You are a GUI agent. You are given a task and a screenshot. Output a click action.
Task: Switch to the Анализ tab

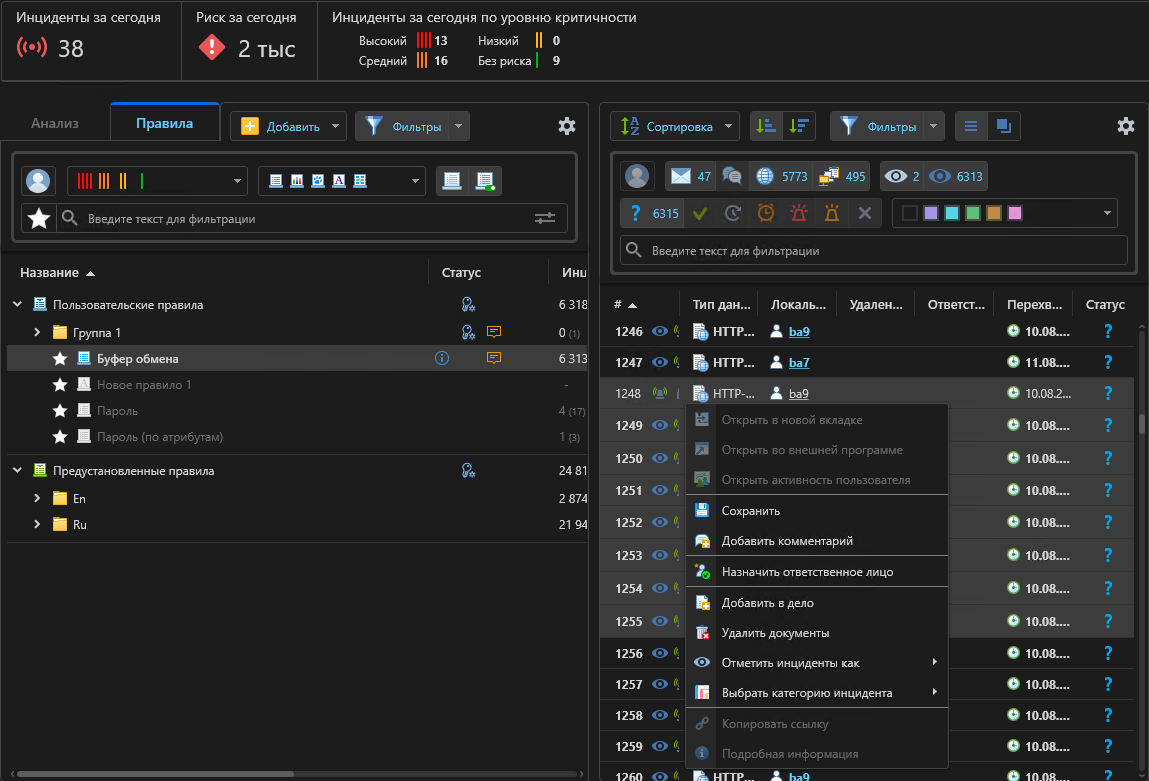[55, 124]
